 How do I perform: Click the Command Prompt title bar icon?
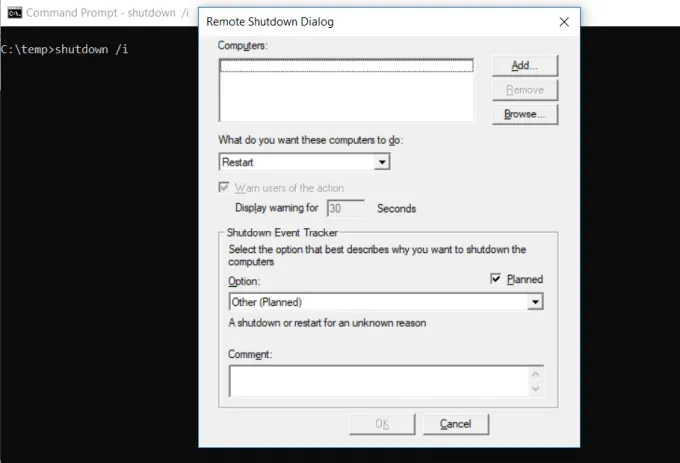pyautogui.click(x=14, y=13)
